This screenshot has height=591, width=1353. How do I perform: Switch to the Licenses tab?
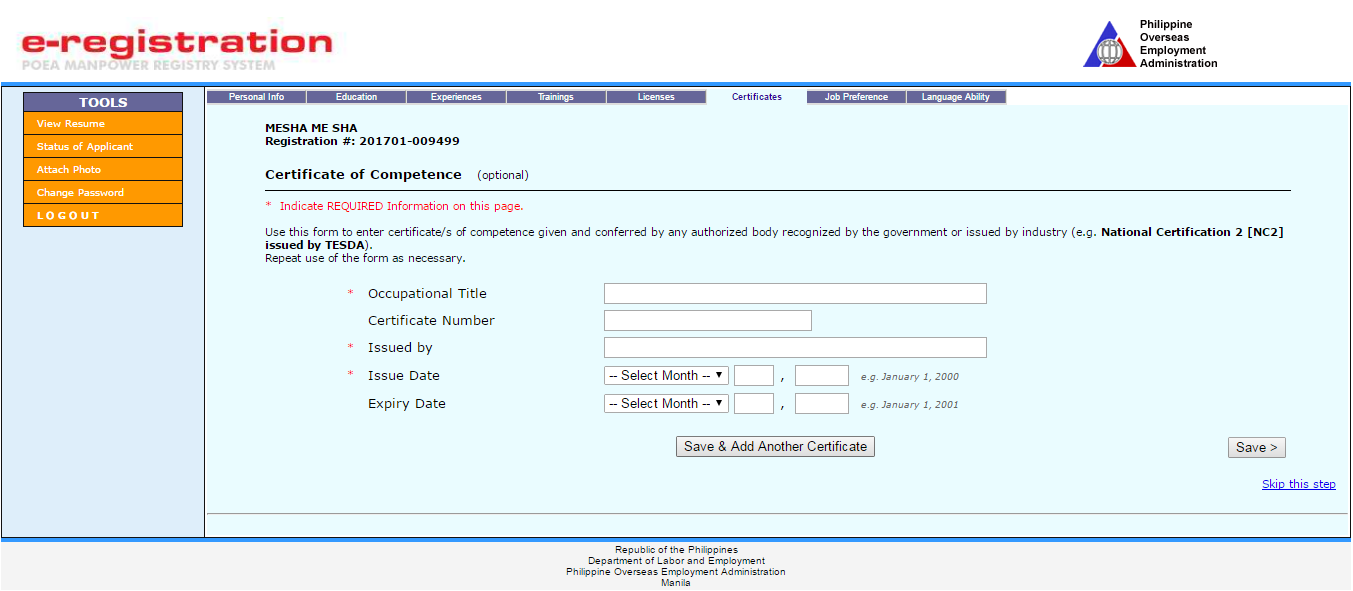pos(656,96)
